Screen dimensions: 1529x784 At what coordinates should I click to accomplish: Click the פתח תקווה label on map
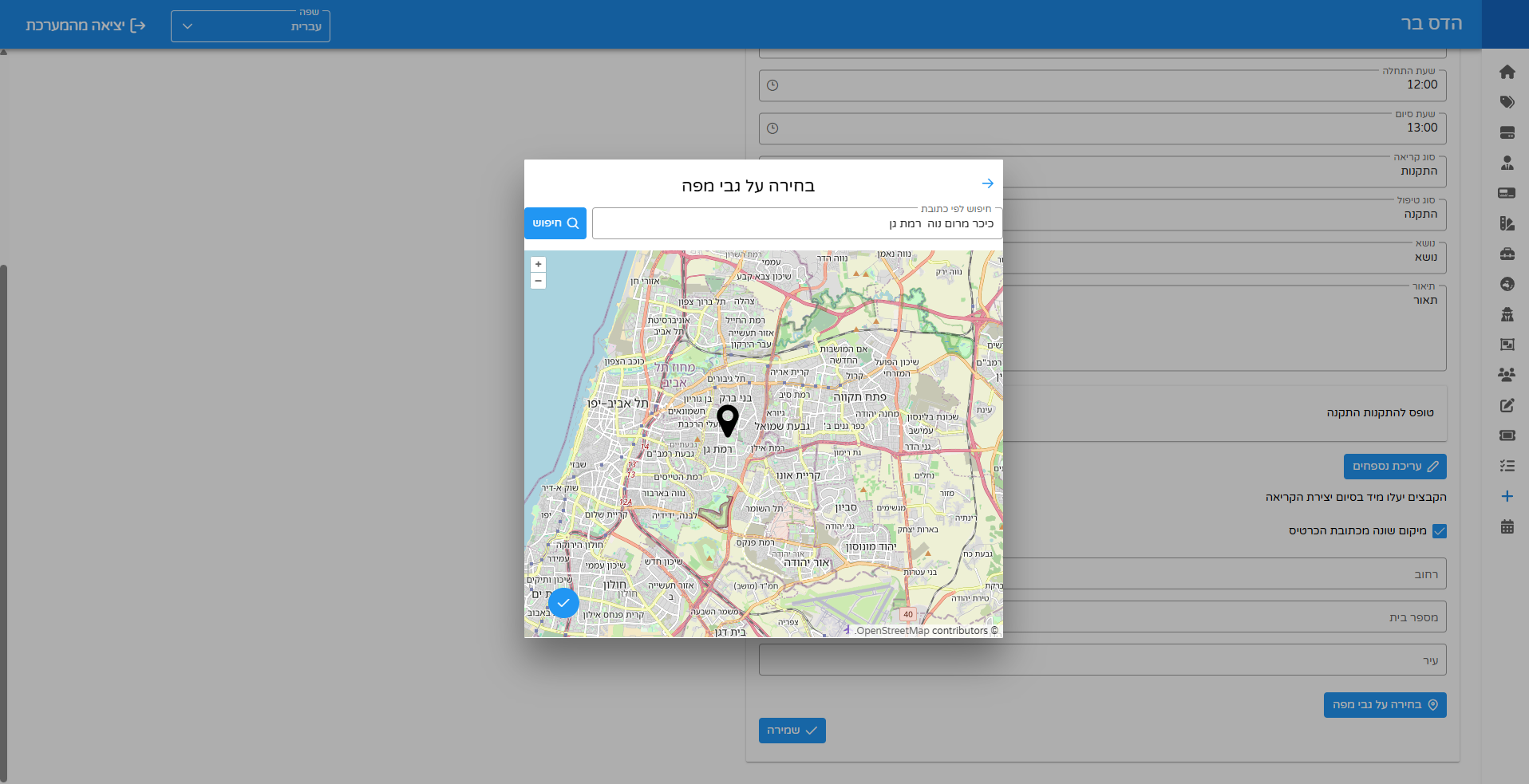click(859, 397)
